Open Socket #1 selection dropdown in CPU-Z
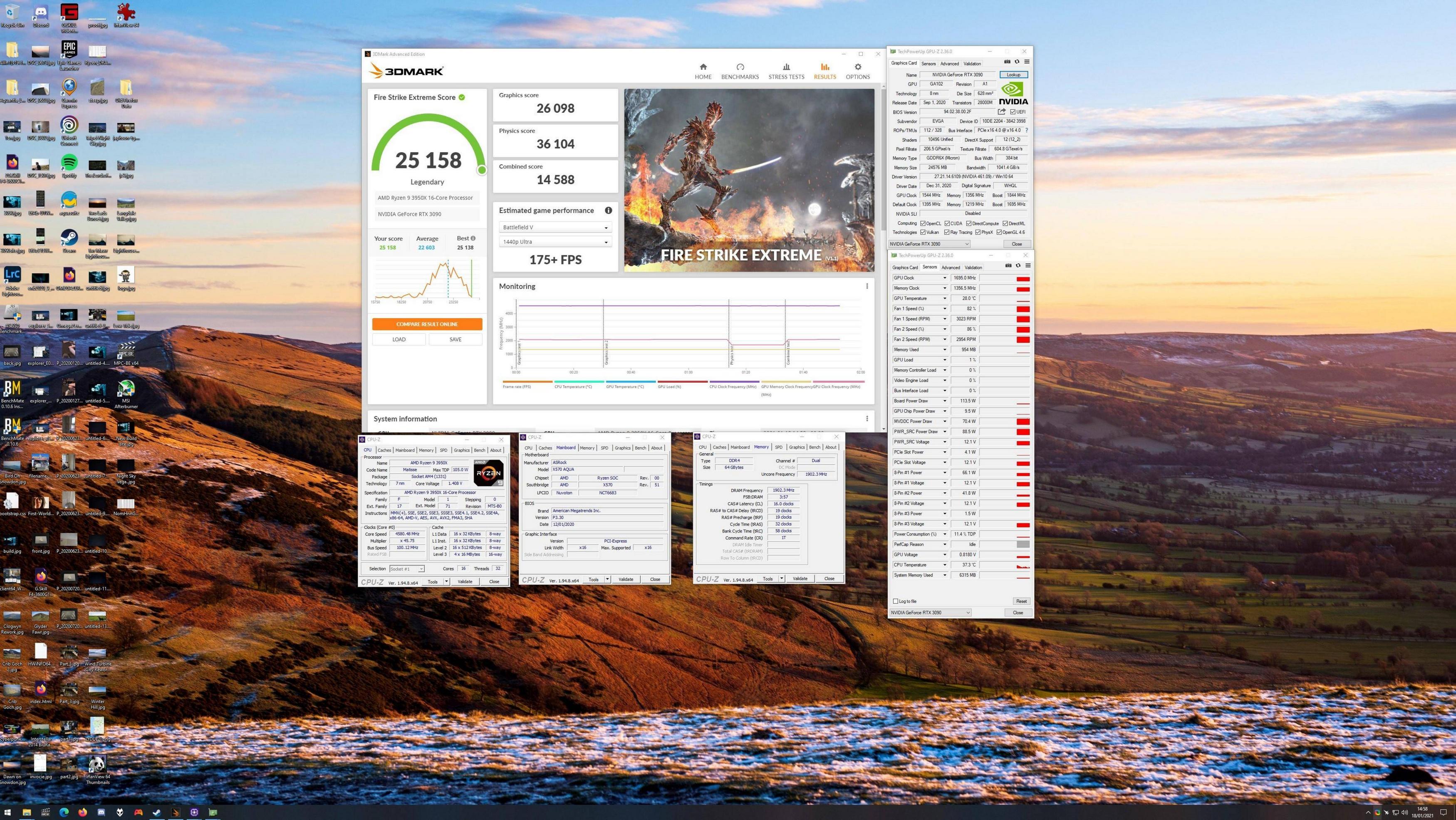 (406, 569)
